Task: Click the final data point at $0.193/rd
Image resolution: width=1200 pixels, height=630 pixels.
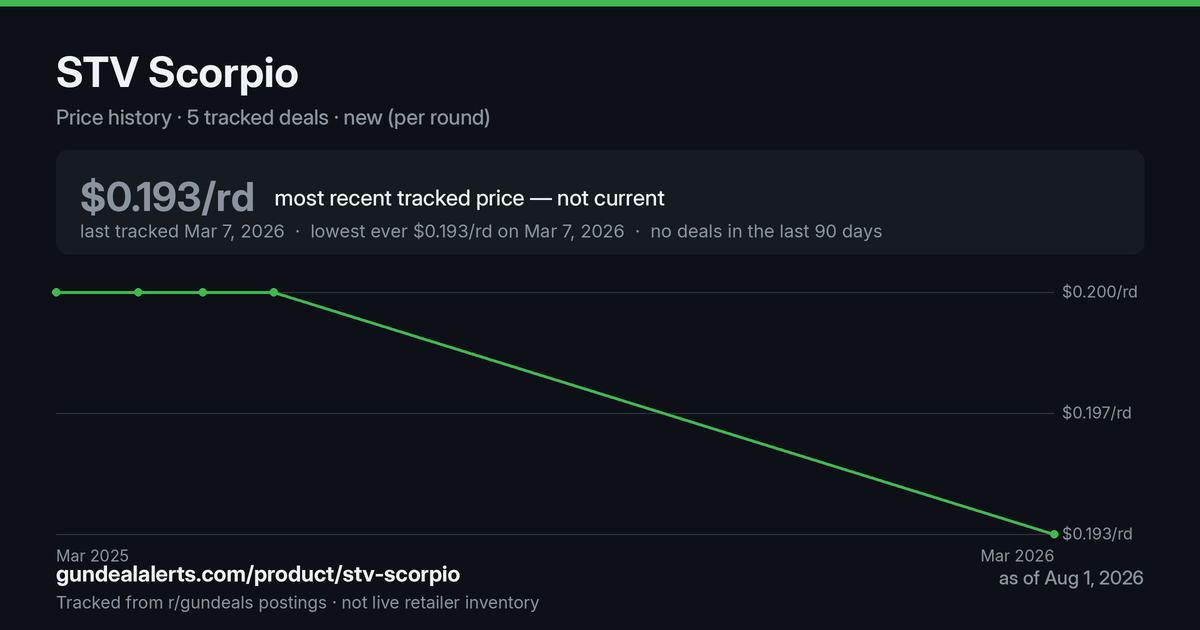Action: tap(1054, 534)
